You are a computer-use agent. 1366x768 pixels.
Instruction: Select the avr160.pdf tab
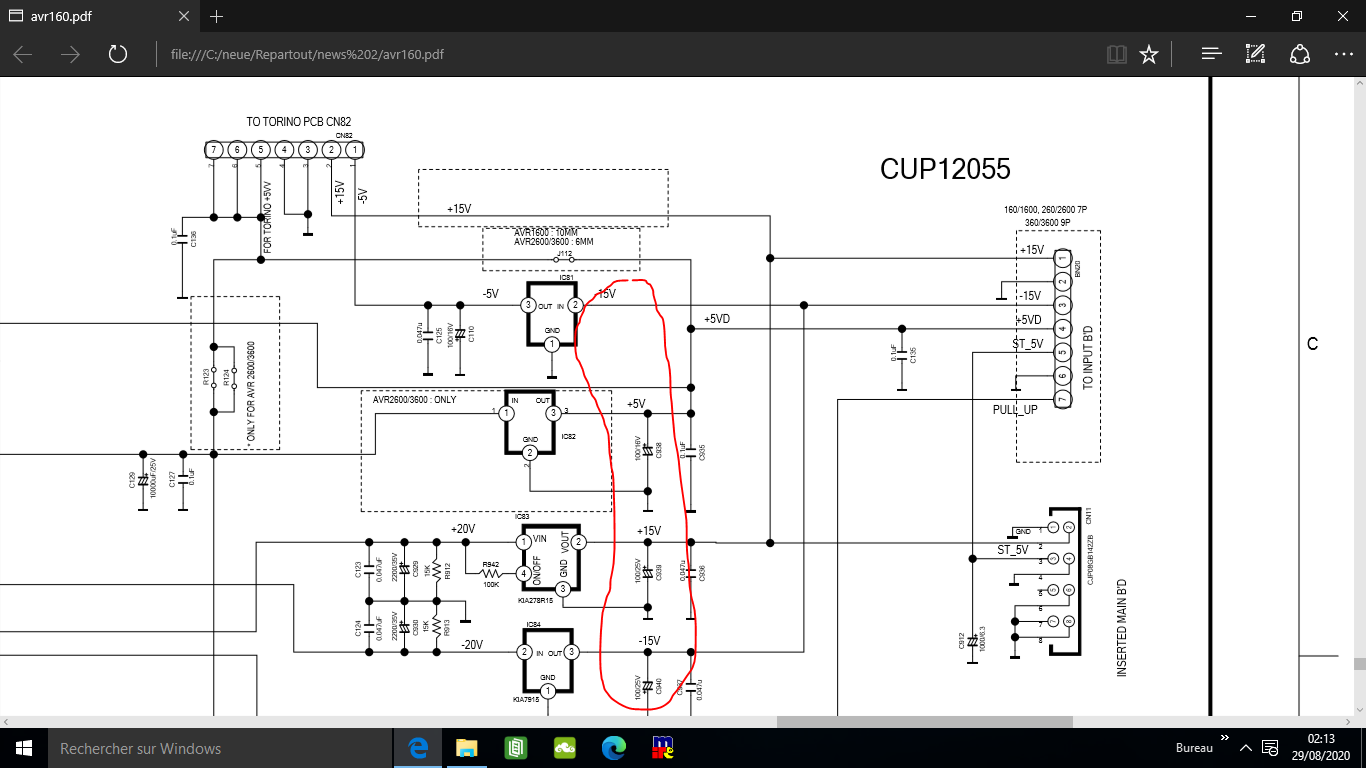click(x=99, y=16)
